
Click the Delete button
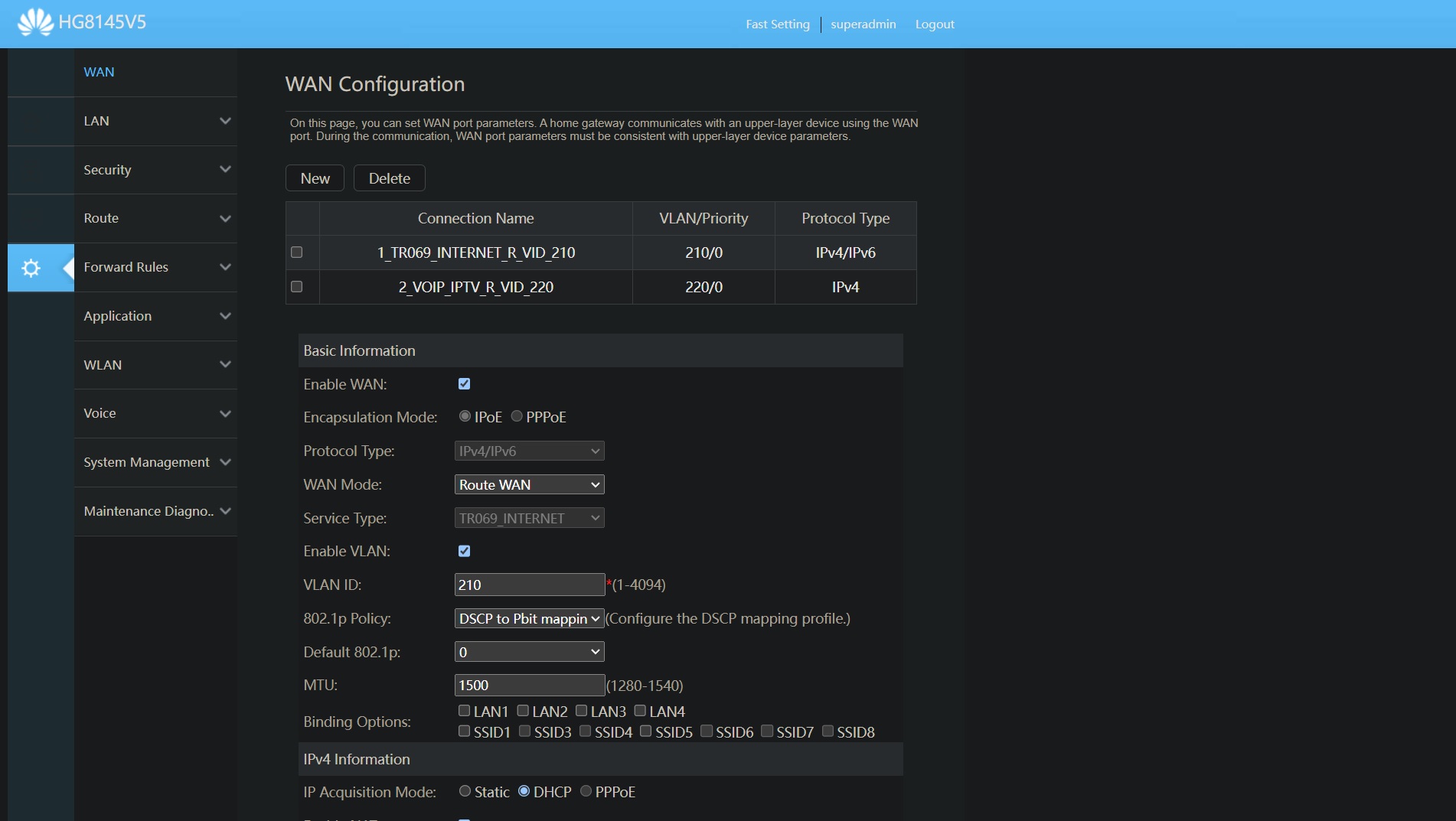coord(389,178)
